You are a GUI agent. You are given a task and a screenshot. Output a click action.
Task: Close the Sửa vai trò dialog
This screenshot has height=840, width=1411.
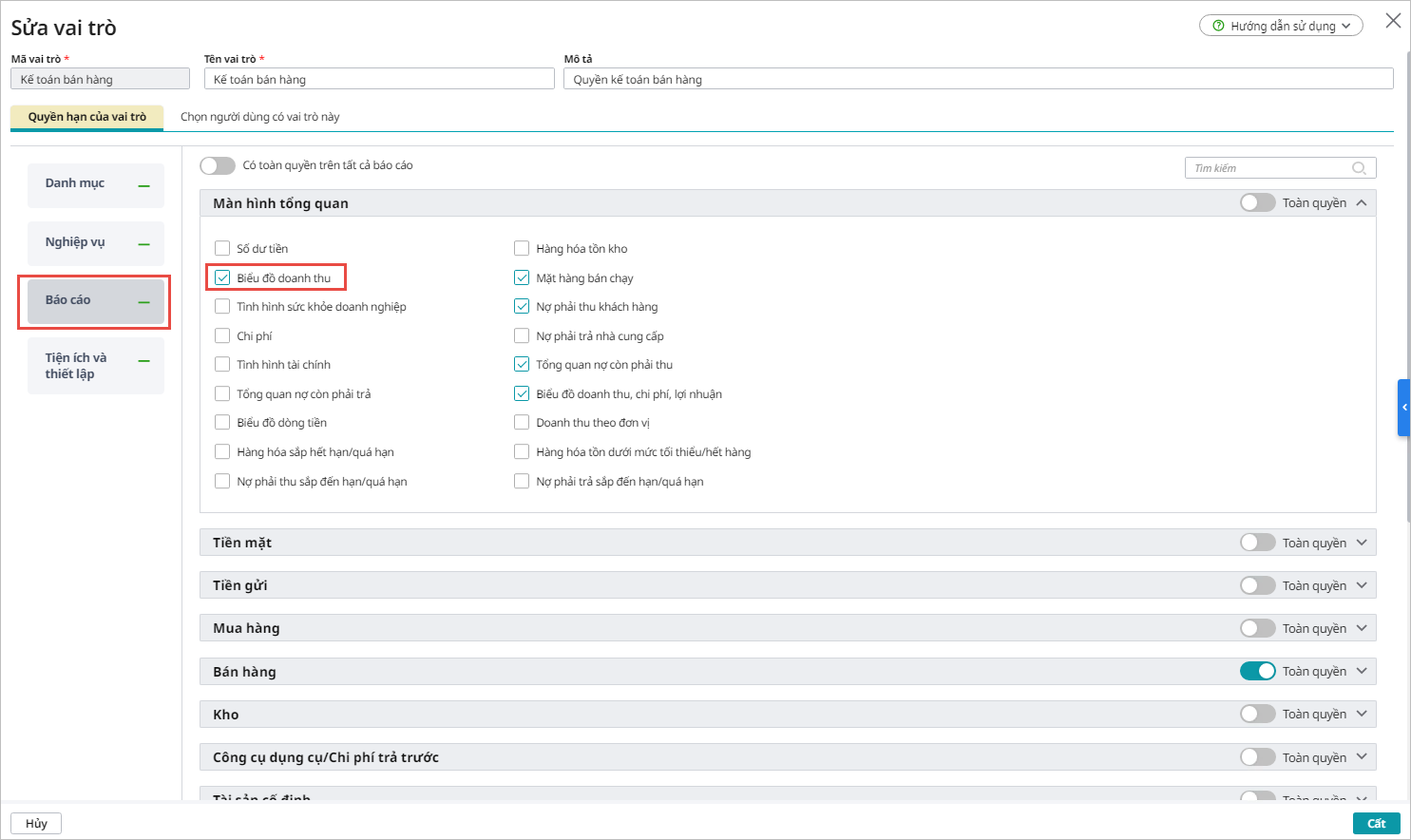pos(1393,21)
